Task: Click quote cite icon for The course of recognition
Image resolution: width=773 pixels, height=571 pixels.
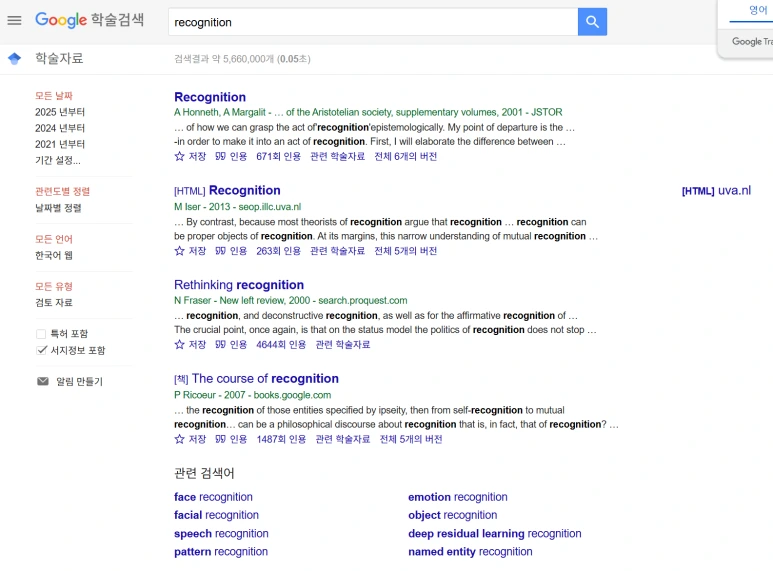Action: pos(220,439)
